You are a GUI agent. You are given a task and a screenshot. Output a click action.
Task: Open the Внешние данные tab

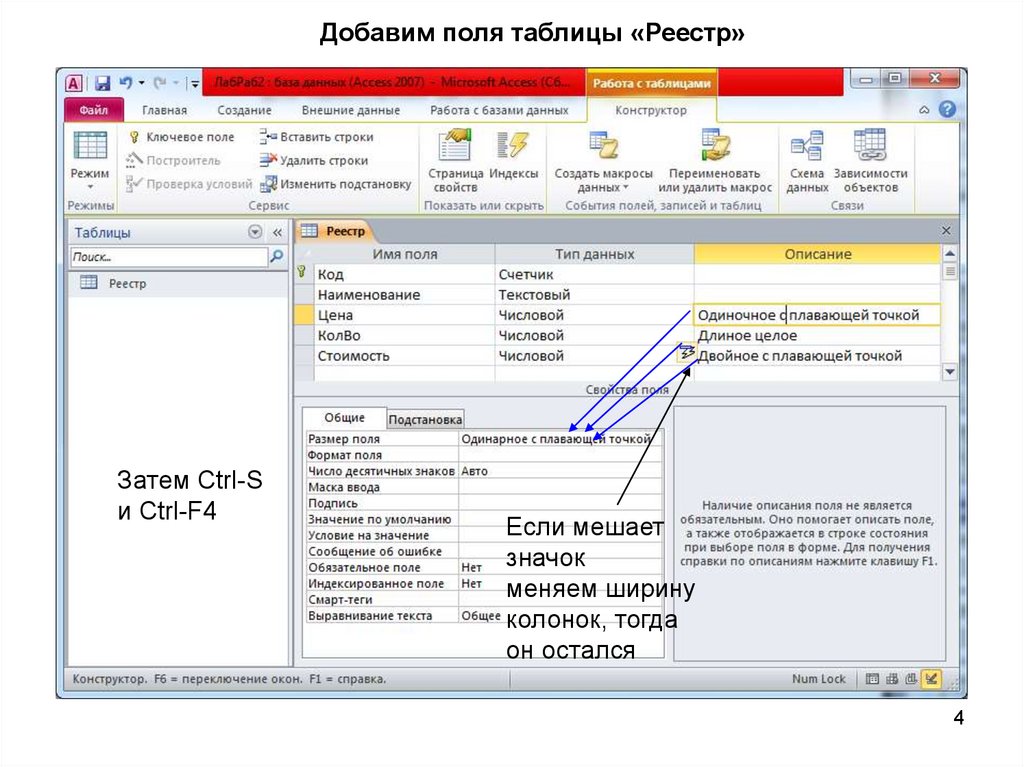(x=351, y=110)
